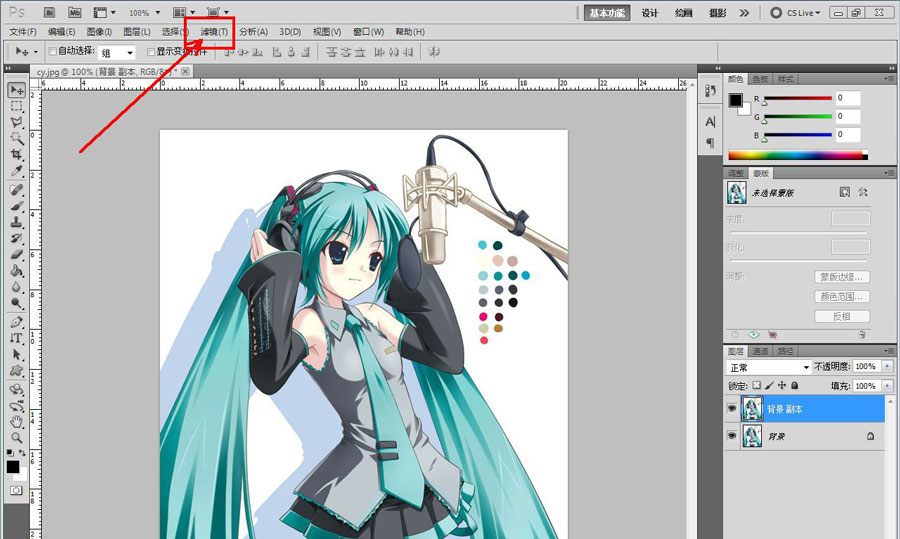This screenshot has height=539, width=900.
Task: Select the Pen tool
Action: pyautogui.click(x=16, y=322)
